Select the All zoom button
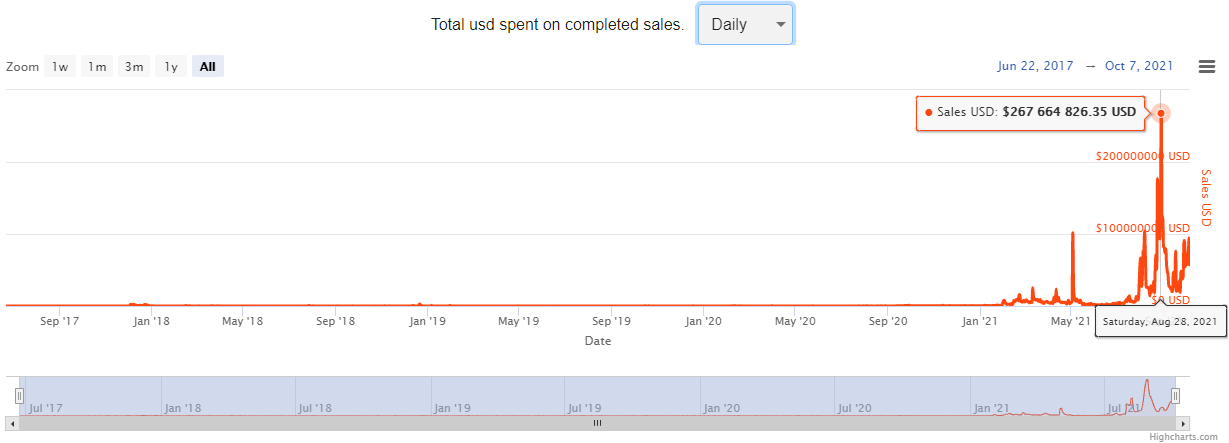Screen dimensions: 1229x443 point(207,67)
